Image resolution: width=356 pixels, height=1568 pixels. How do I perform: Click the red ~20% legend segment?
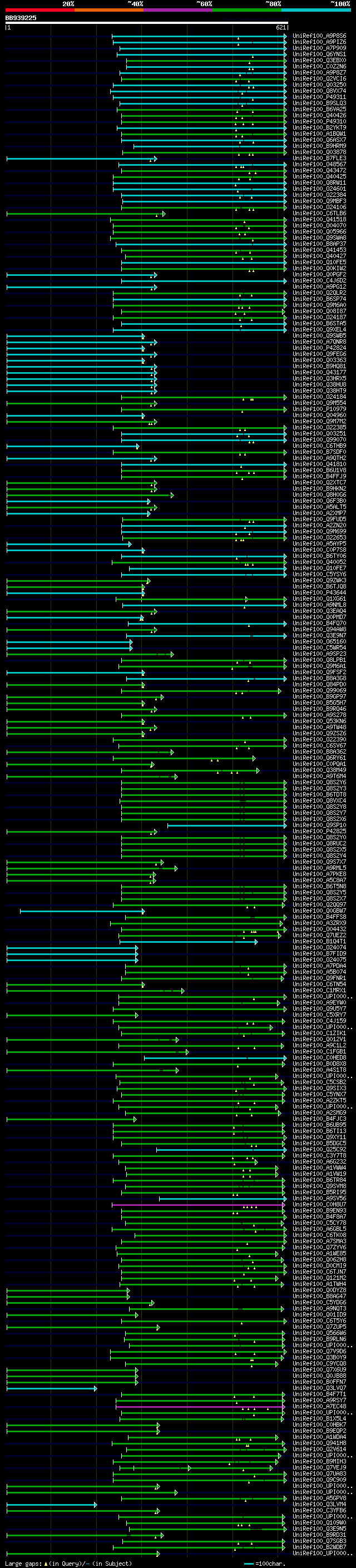click(40, 10)
